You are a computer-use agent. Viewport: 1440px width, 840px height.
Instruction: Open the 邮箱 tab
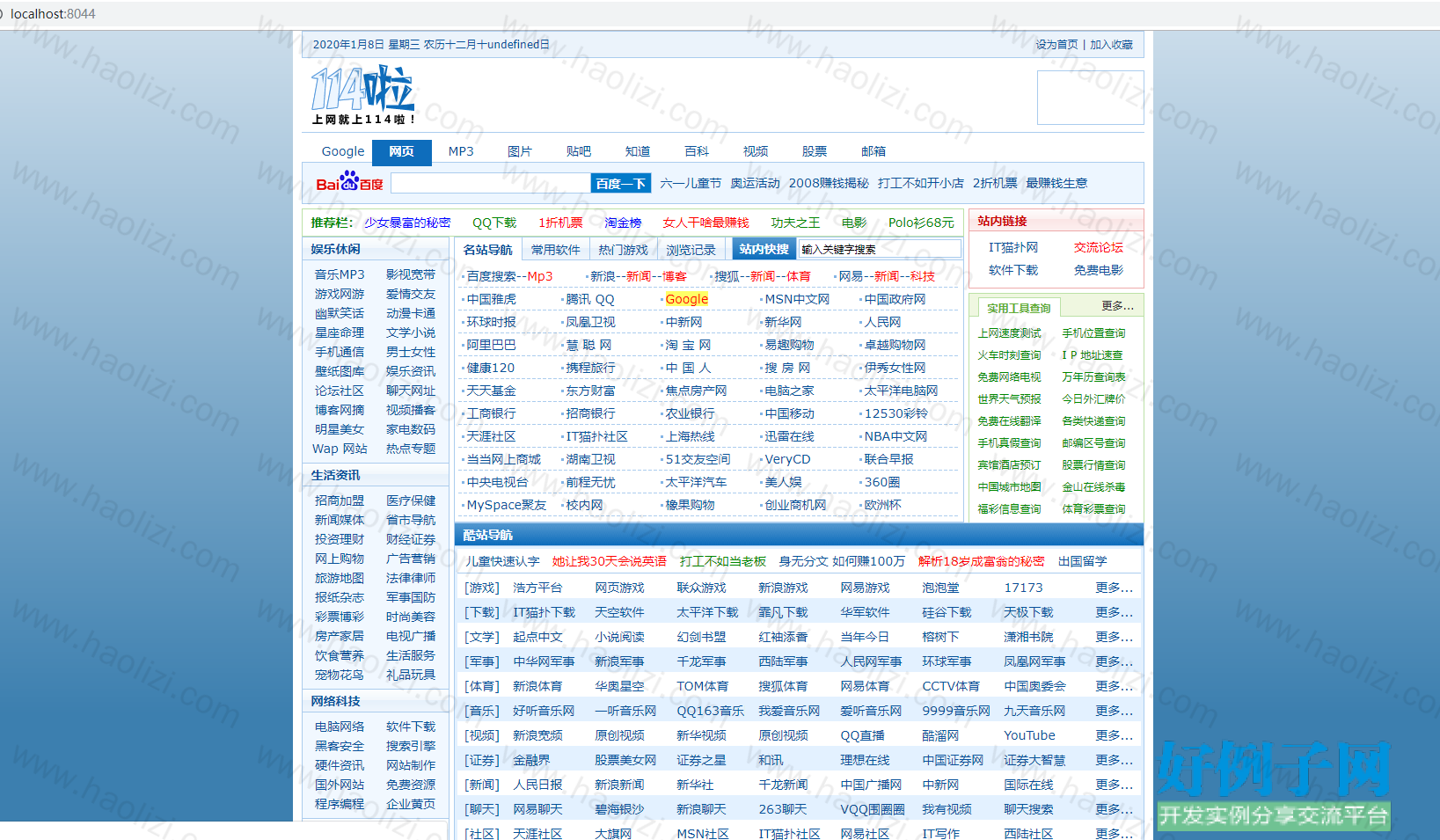pyautogui.click(x=874, y=151)
